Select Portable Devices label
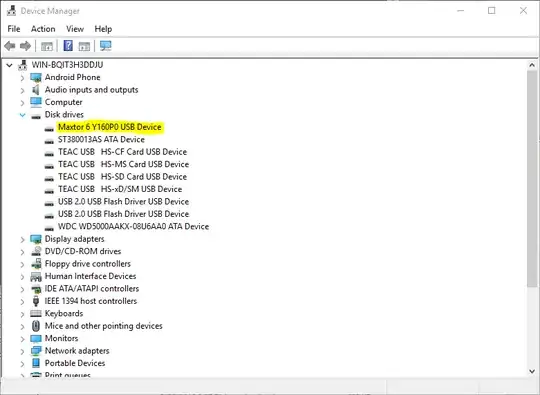Screen dimensions: 540x395 (x=75, y=363)
